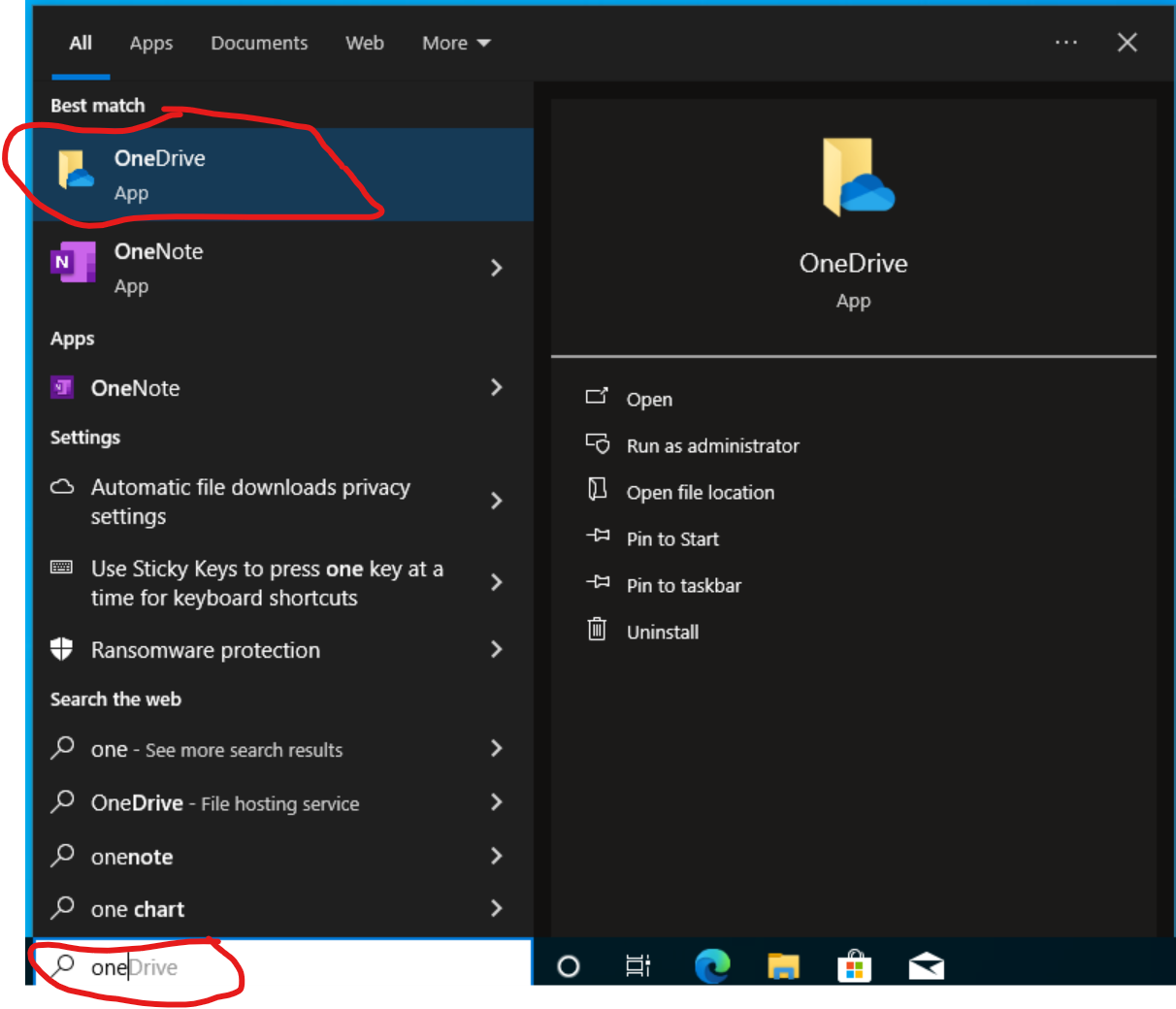
Task: Select the 'onenote' web suggestion text
Action: point(132,857)
